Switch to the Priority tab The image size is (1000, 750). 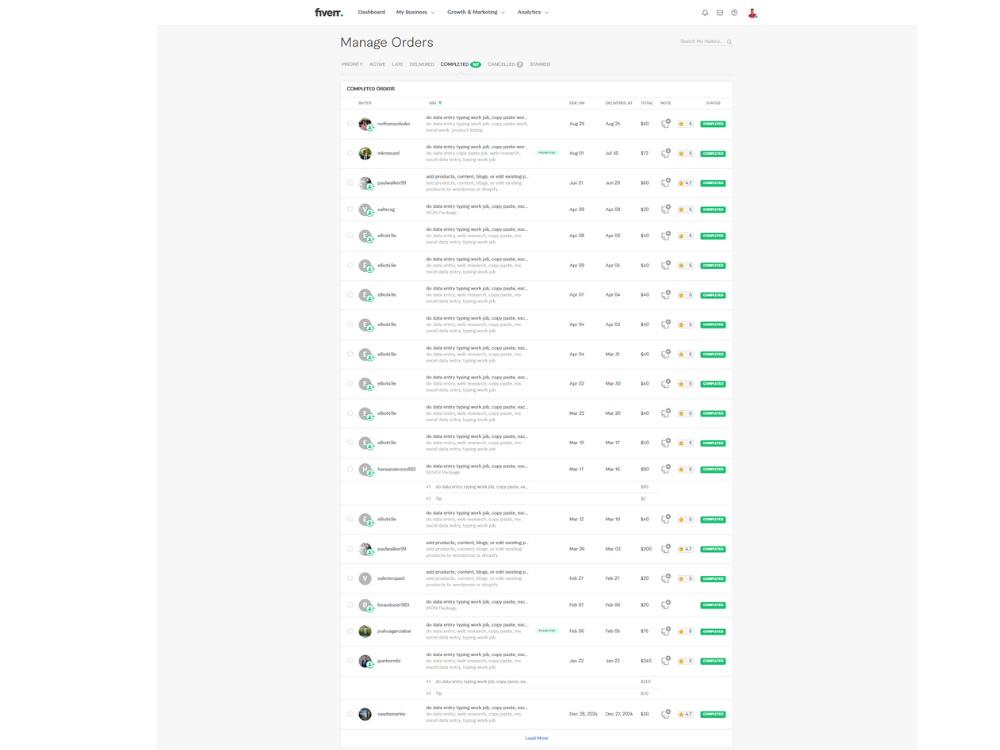[x=352, y=64]
